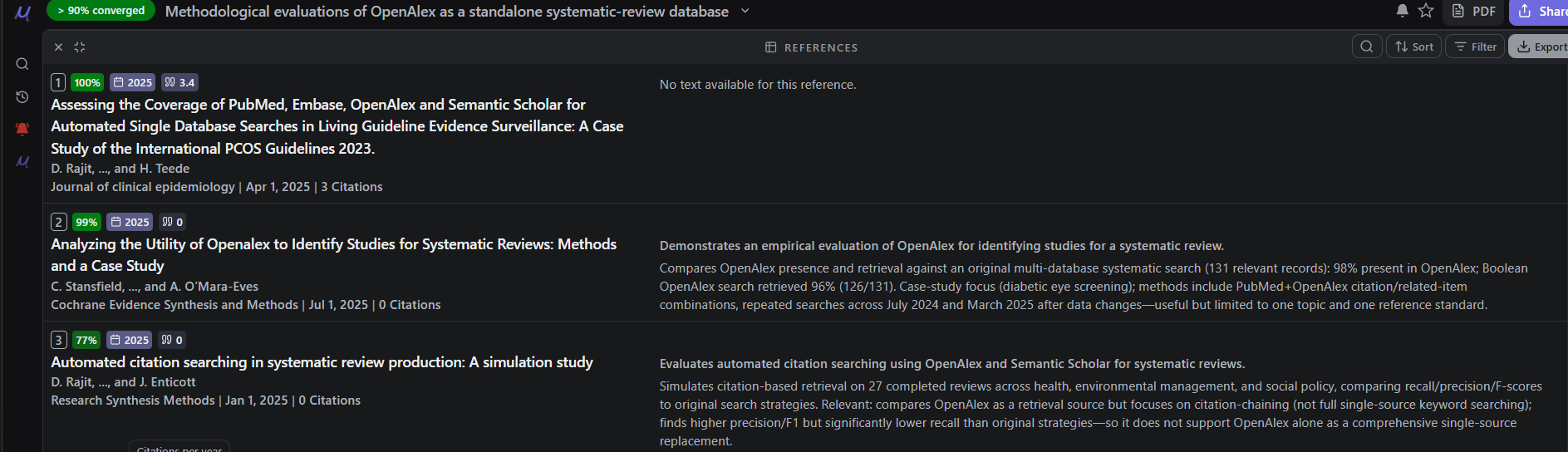1568x452 pixels.
Task: Close the references panel
Action: [58, 47]
